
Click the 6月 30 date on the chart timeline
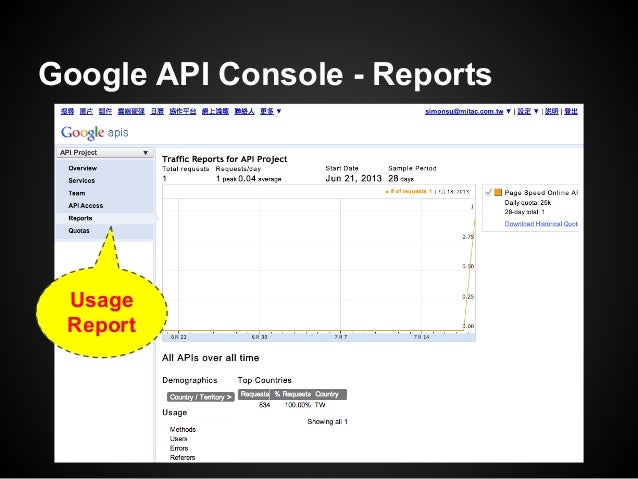tap(259, 337)
